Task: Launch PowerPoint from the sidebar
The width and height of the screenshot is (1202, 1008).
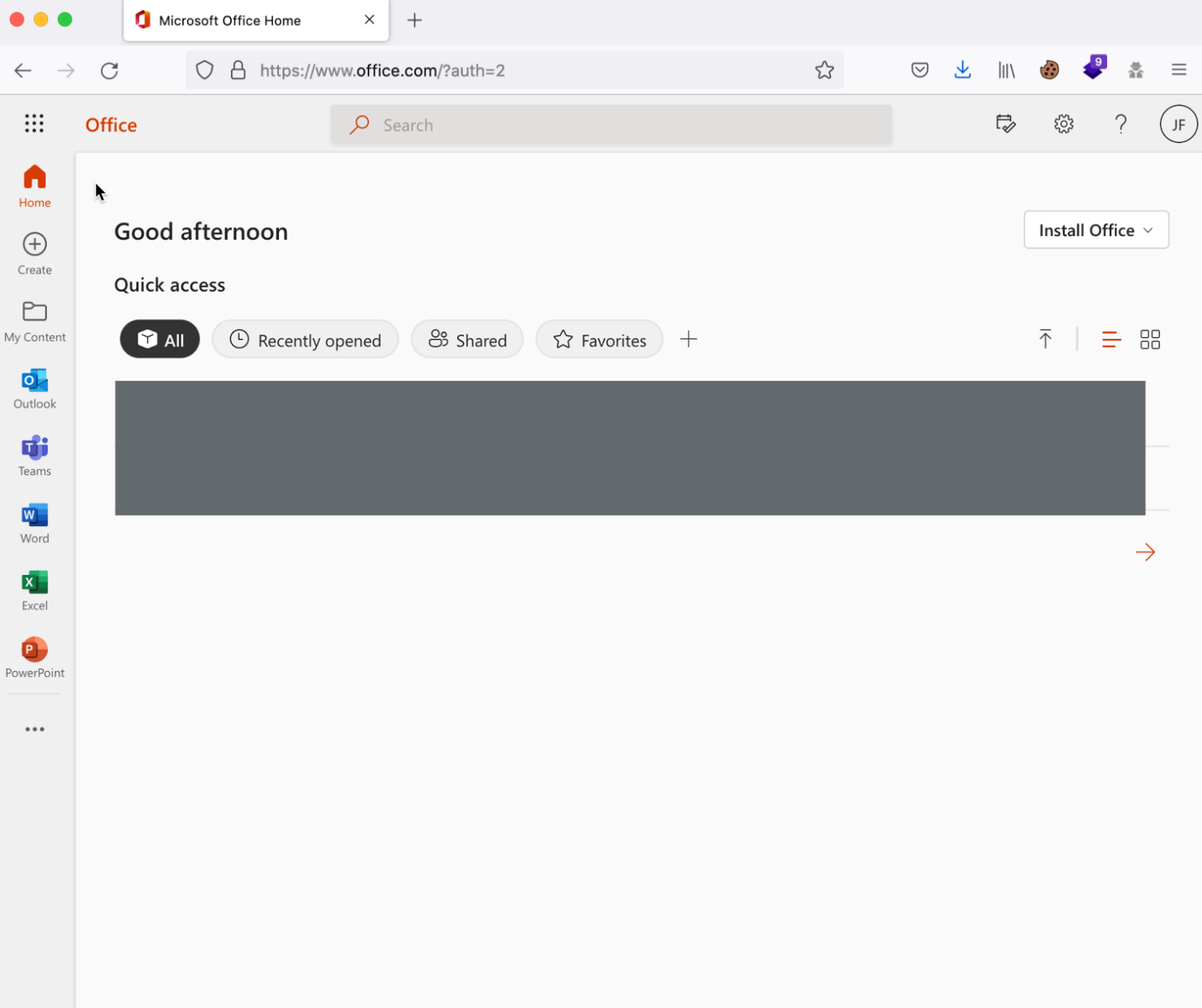Action: pos(34,657)
